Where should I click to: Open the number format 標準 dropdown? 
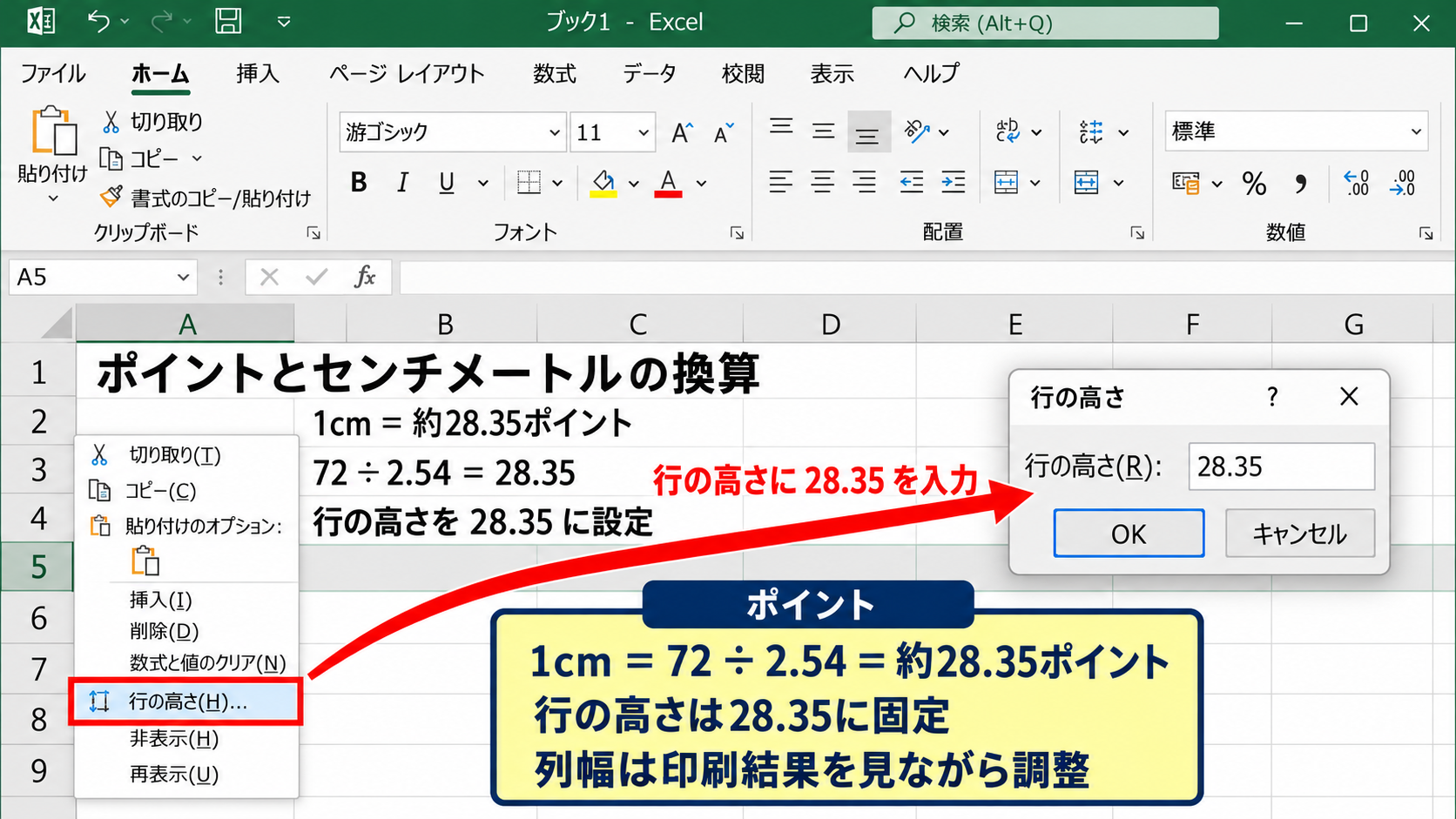[1416, 132]
